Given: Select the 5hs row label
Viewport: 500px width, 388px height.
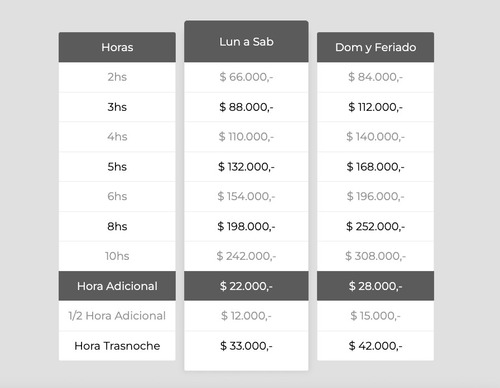Looking at the screenshot, I should (x=117, y=167).
